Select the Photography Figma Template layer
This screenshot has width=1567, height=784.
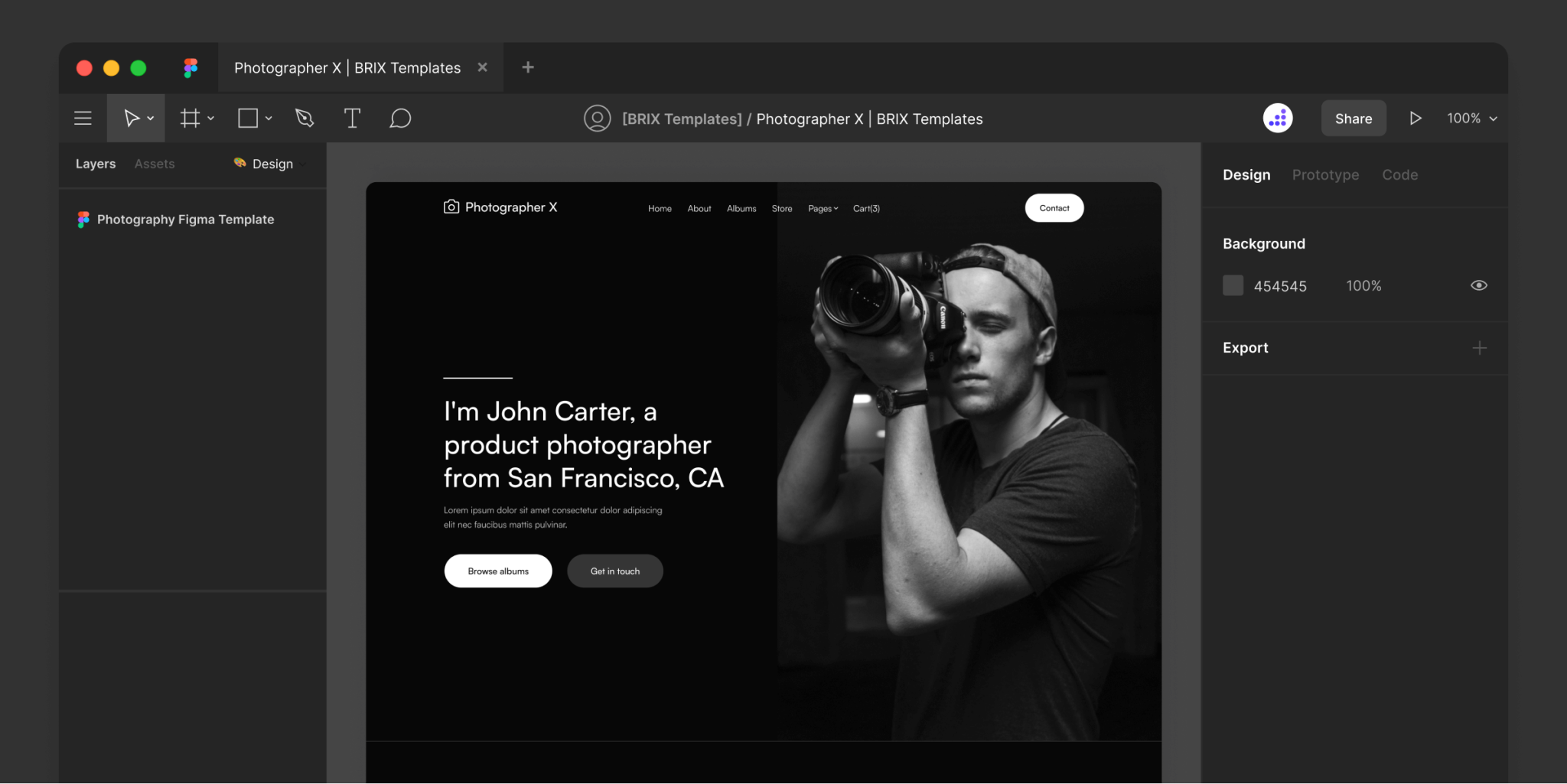point(185,219)
